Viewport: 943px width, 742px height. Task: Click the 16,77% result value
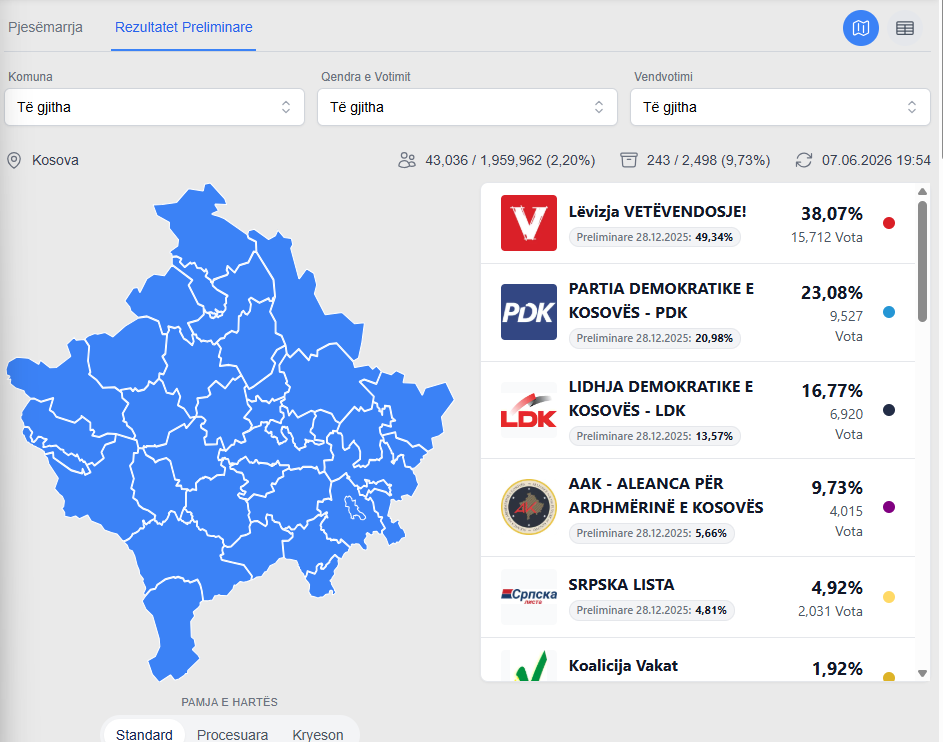[832, 391]
